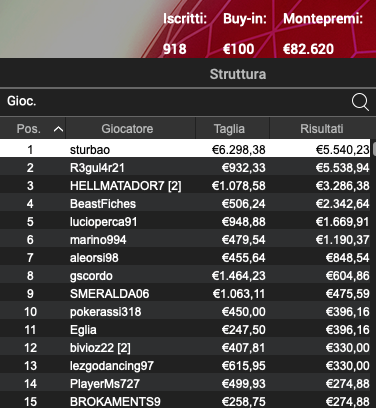376x408 pixels.
Task: Click BeastFiches player name
Action: click(x=103, y=204)
